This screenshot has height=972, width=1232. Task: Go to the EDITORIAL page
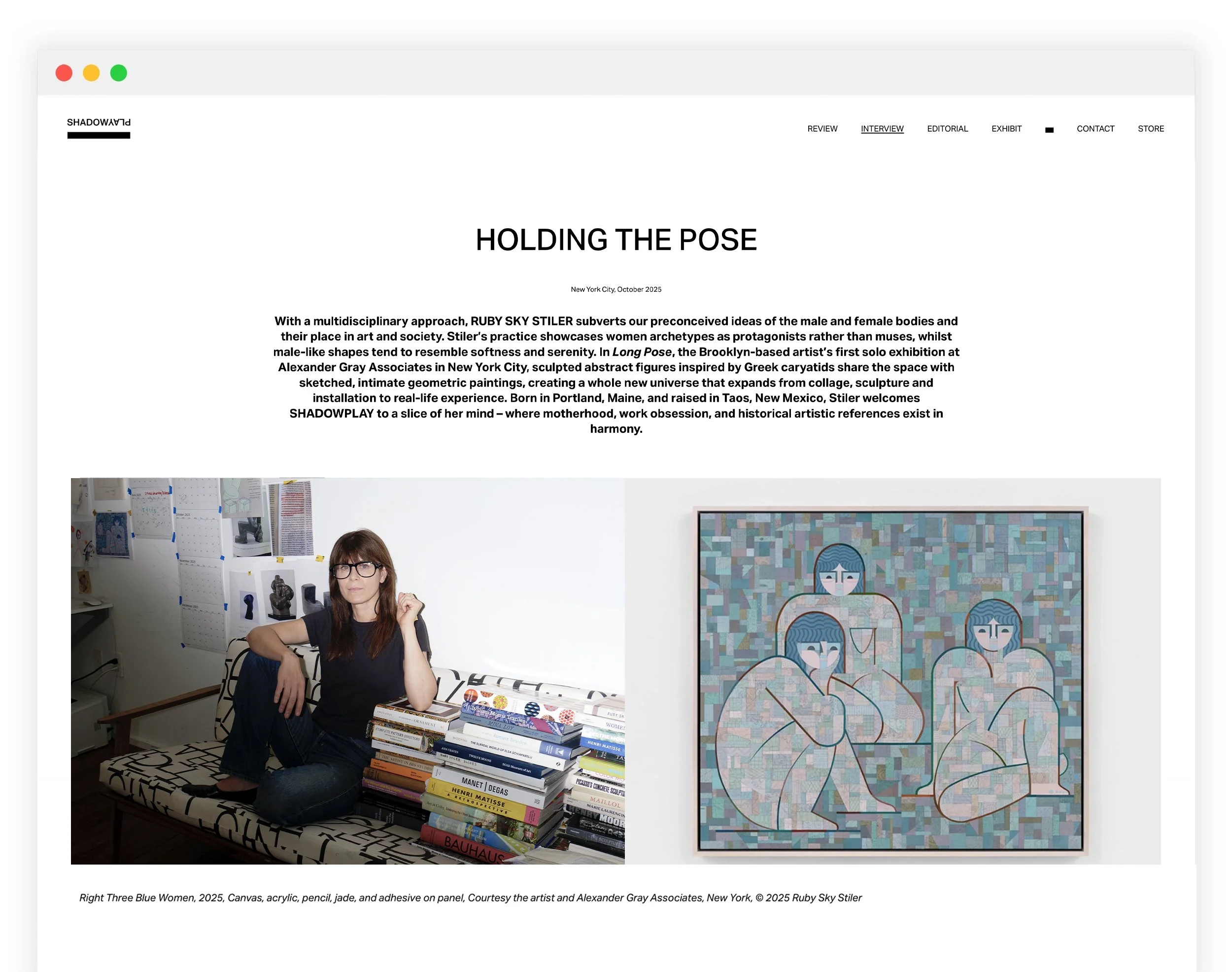947,129
